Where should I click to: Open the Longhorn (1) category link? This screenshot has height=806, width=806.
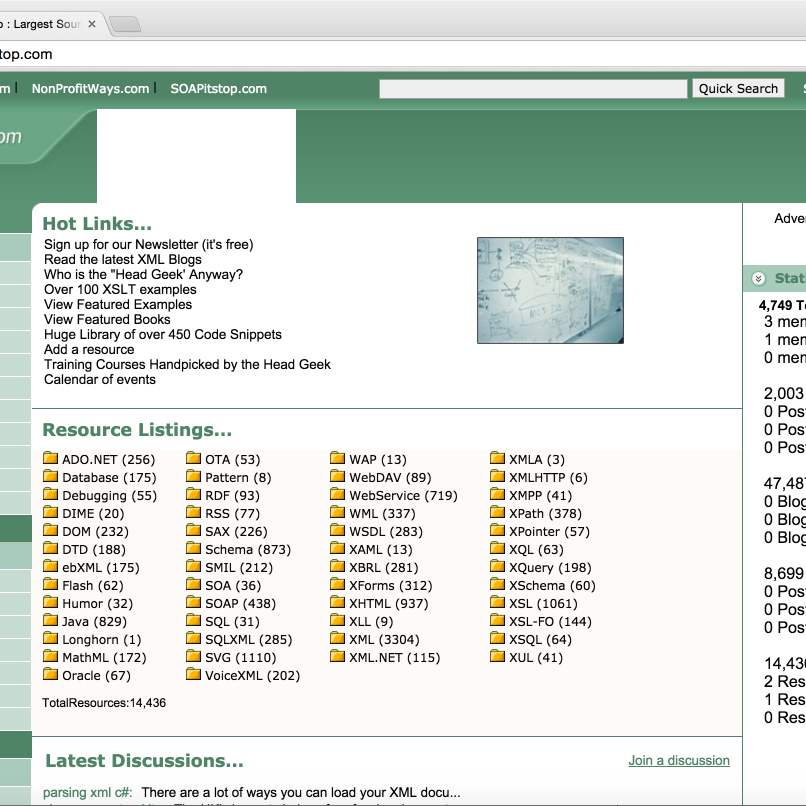(102, 639)
